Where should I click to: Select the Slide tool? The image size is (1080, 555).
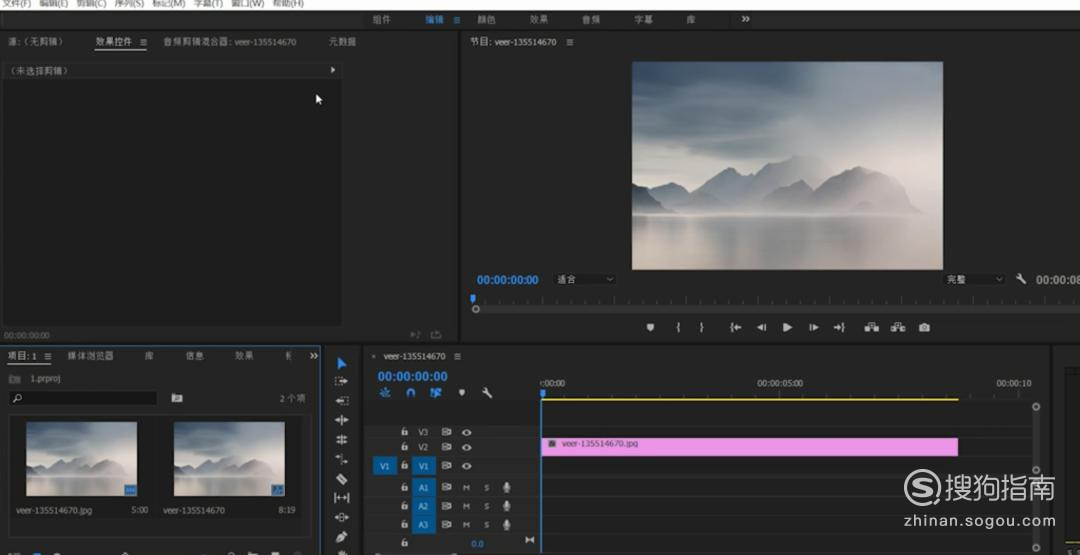tap(342, 517)
